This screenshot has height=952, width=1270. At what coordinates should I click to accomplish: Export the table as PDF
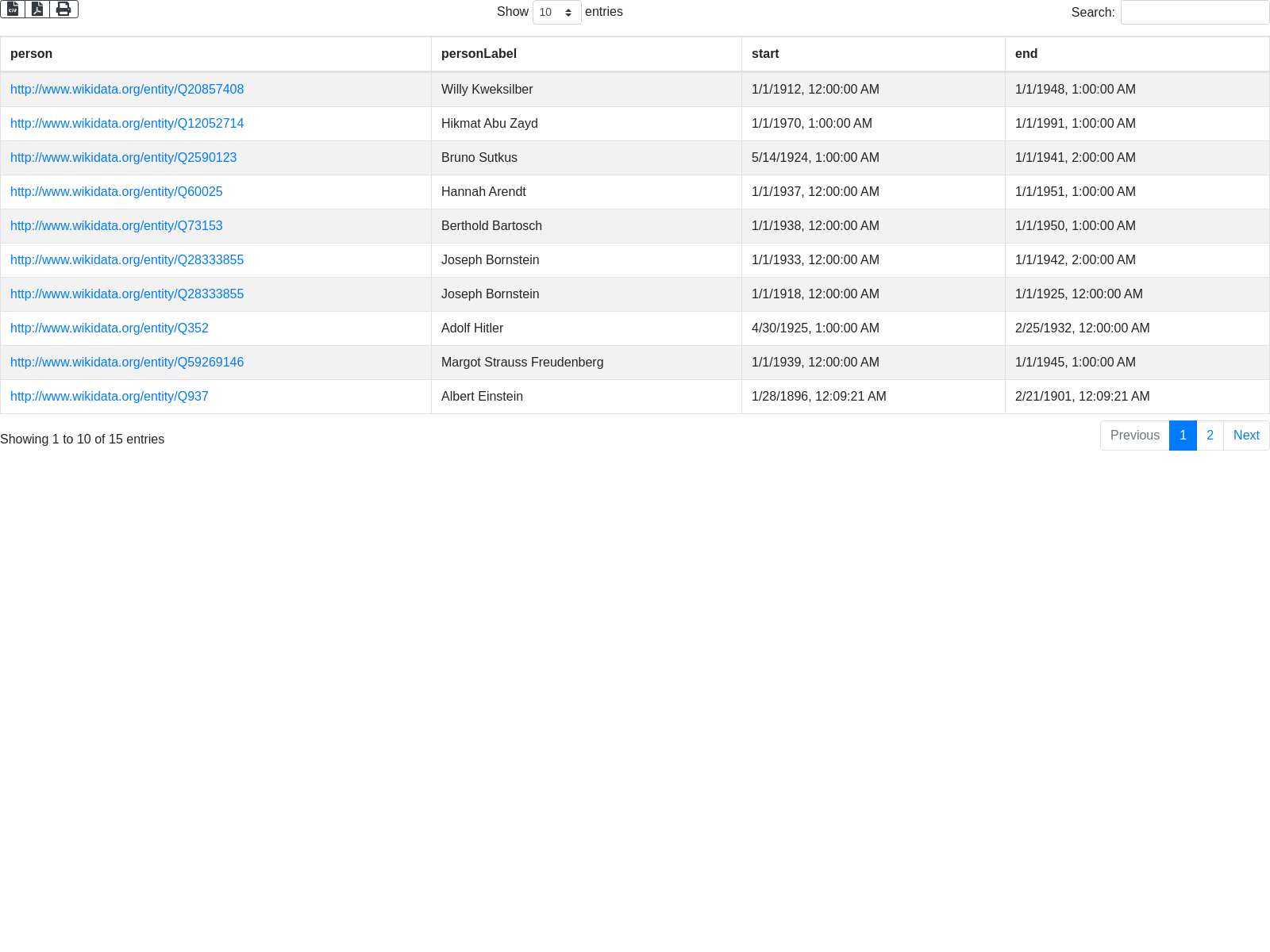click(x=37, y=9)
